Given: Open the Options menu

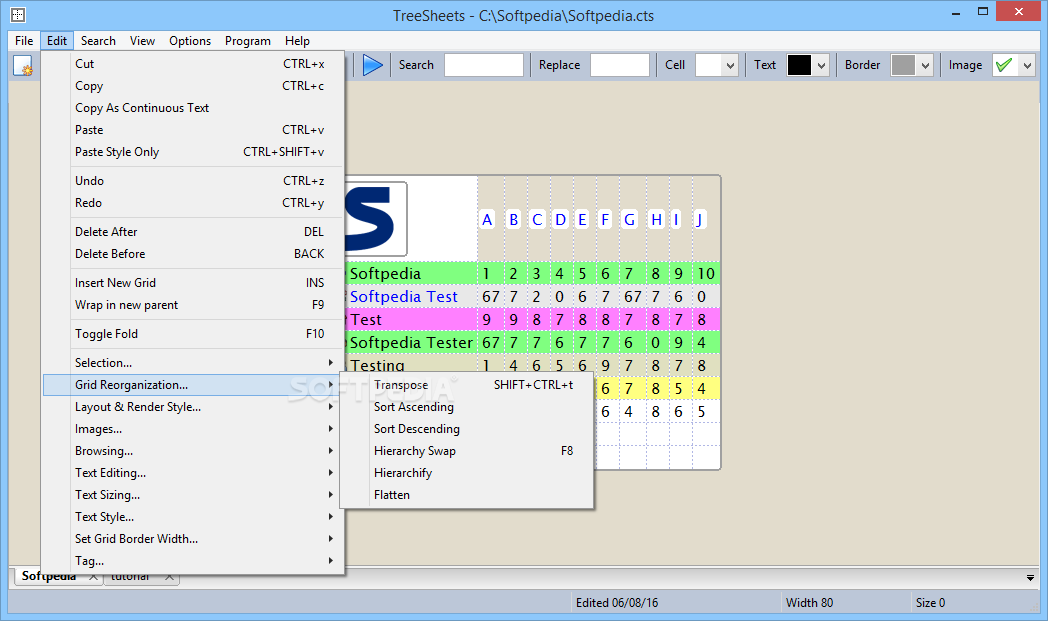Looking at the screenshot, I should point(190,41).
